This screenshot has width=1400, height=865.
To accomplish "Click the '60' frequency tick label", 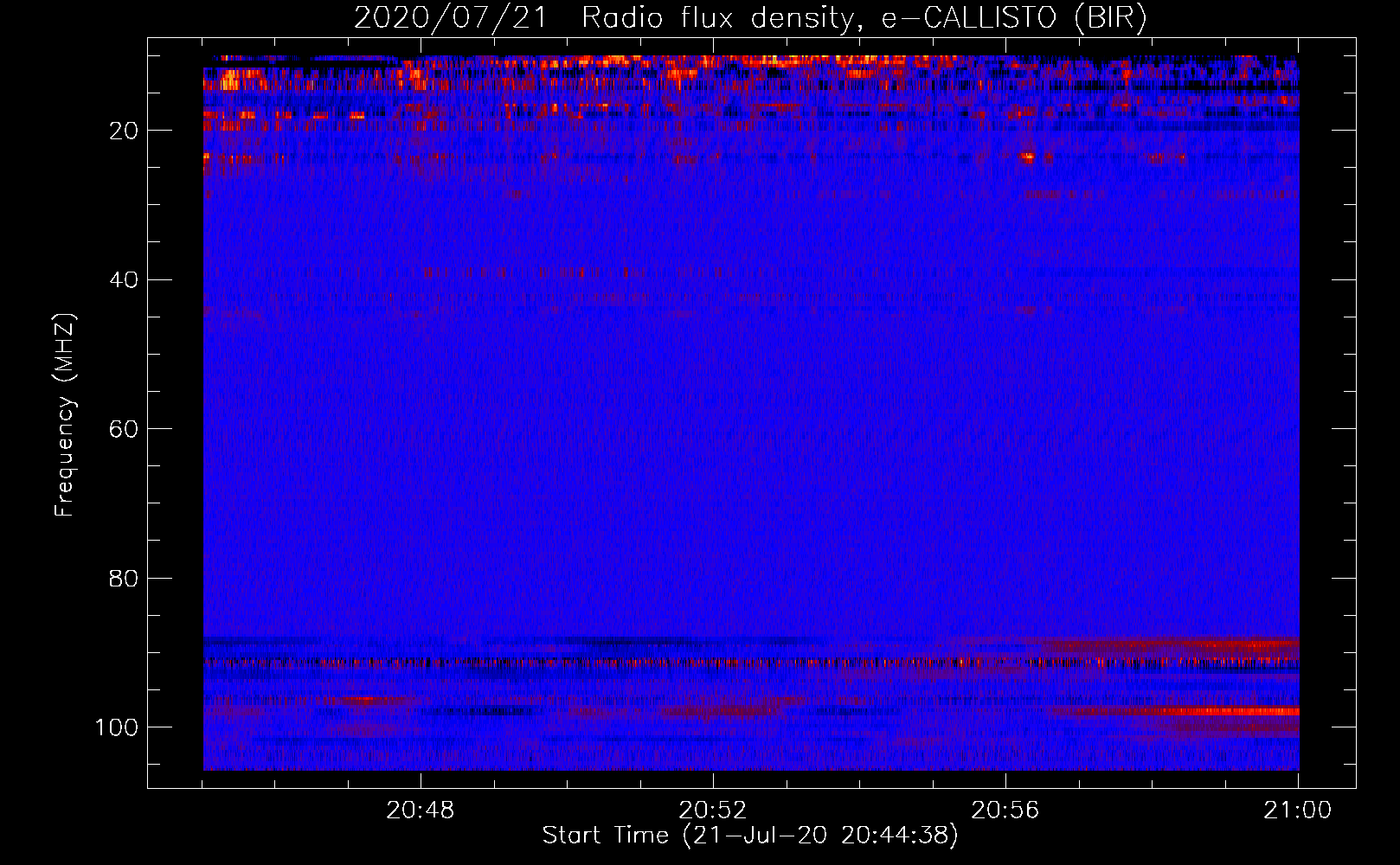I will [124, 429].
